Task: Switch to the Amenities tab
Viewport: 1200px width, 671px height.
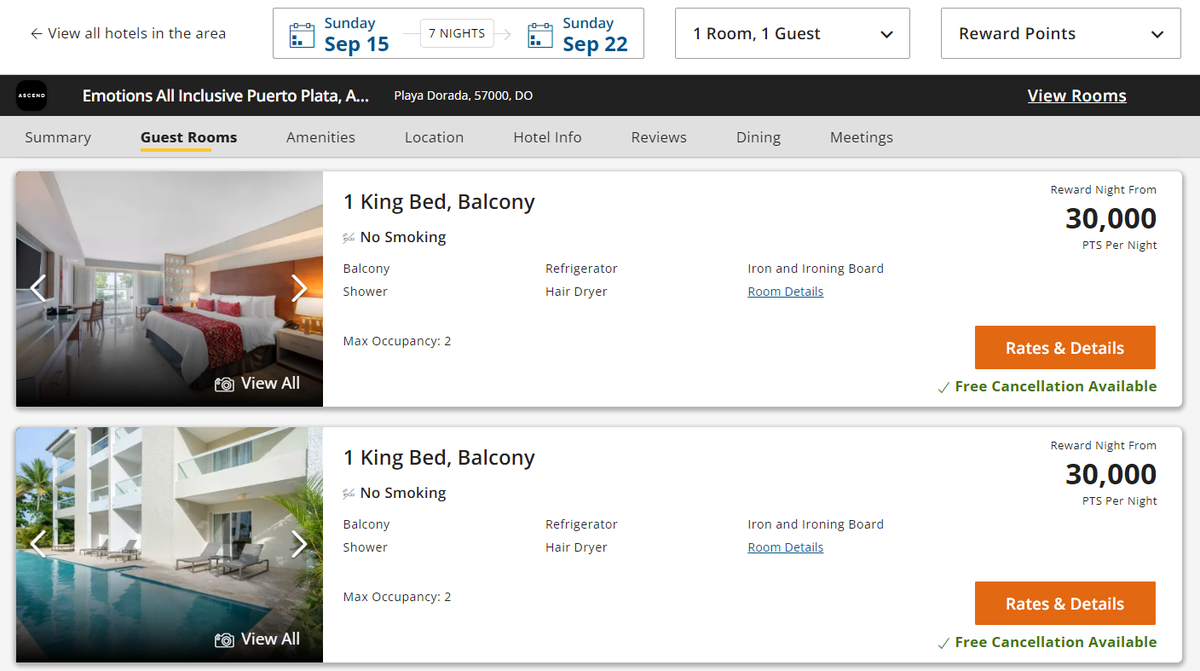Action: coord(320,137)
